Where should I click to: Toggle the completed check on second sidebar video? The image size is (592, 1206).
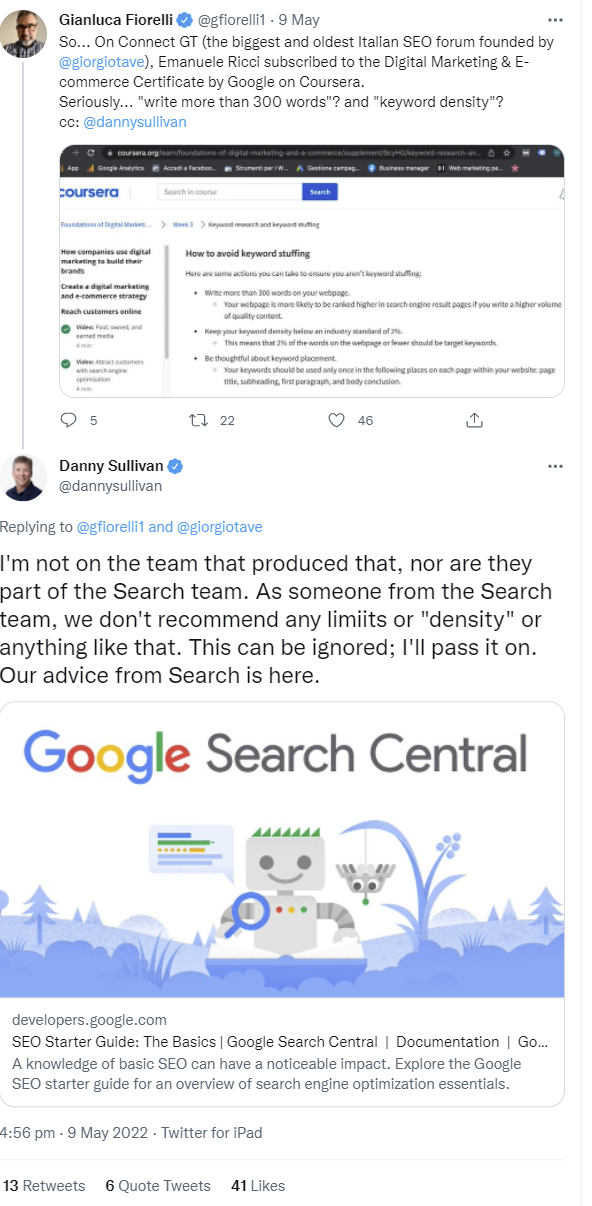[x=65, y=362]
